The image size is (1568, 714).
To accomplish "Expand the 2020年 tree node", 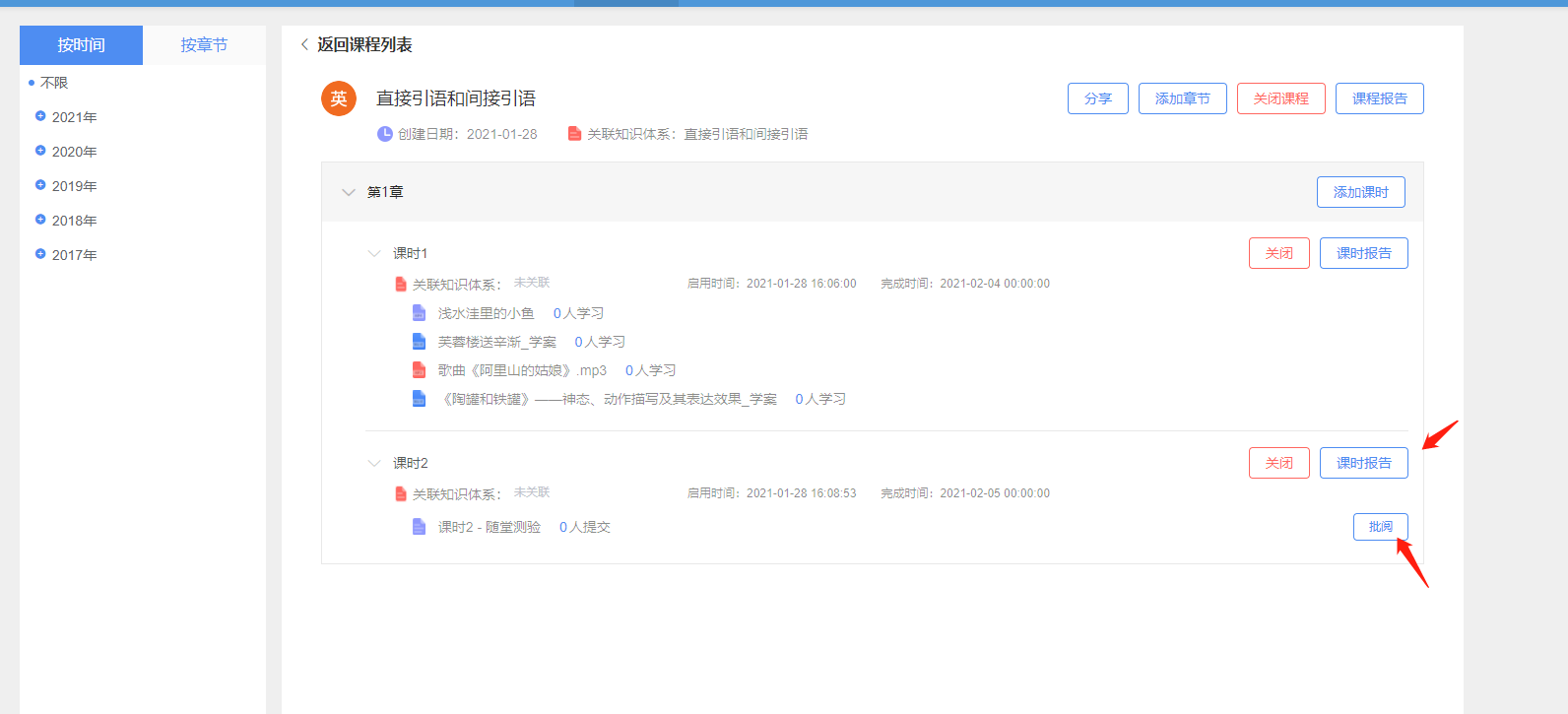I will (x=40, y=151).
